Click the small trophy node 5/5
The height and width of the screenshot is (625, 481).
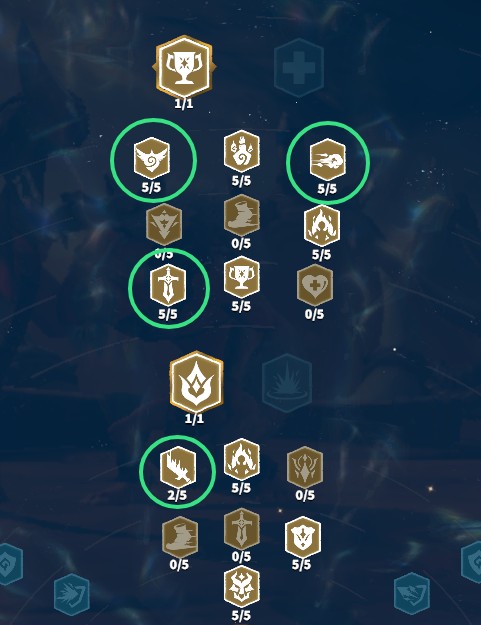[241, 277]
